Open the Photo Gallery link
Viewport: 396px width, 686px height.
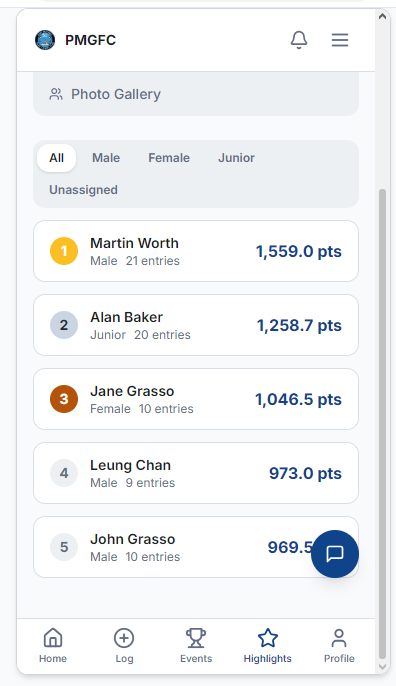point(196,94)
